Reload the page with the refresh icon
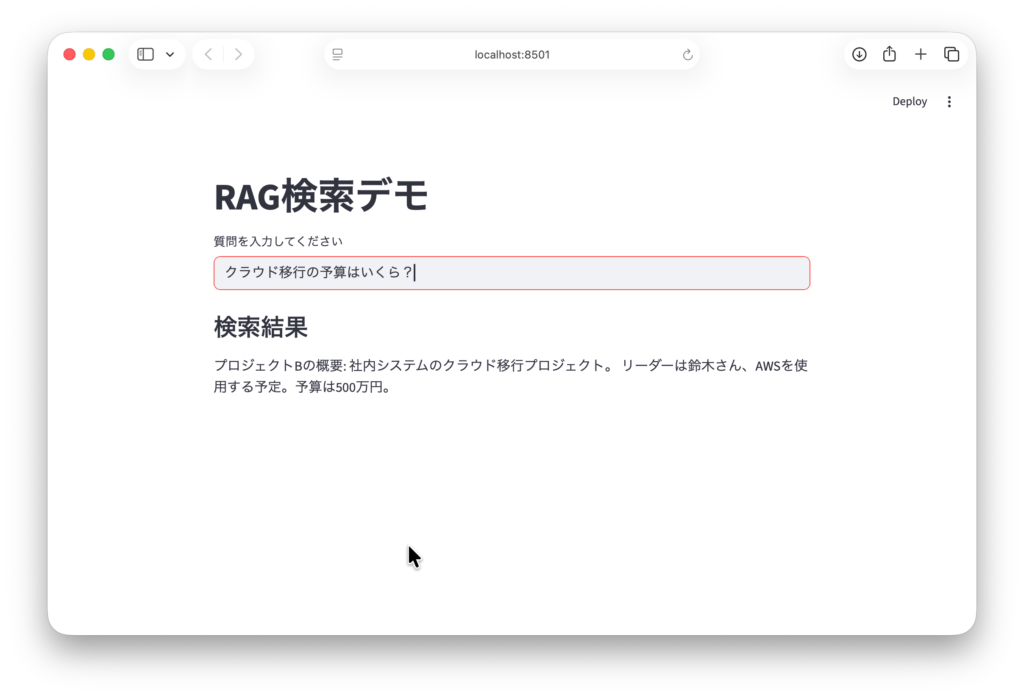 [x=687, y=54]
